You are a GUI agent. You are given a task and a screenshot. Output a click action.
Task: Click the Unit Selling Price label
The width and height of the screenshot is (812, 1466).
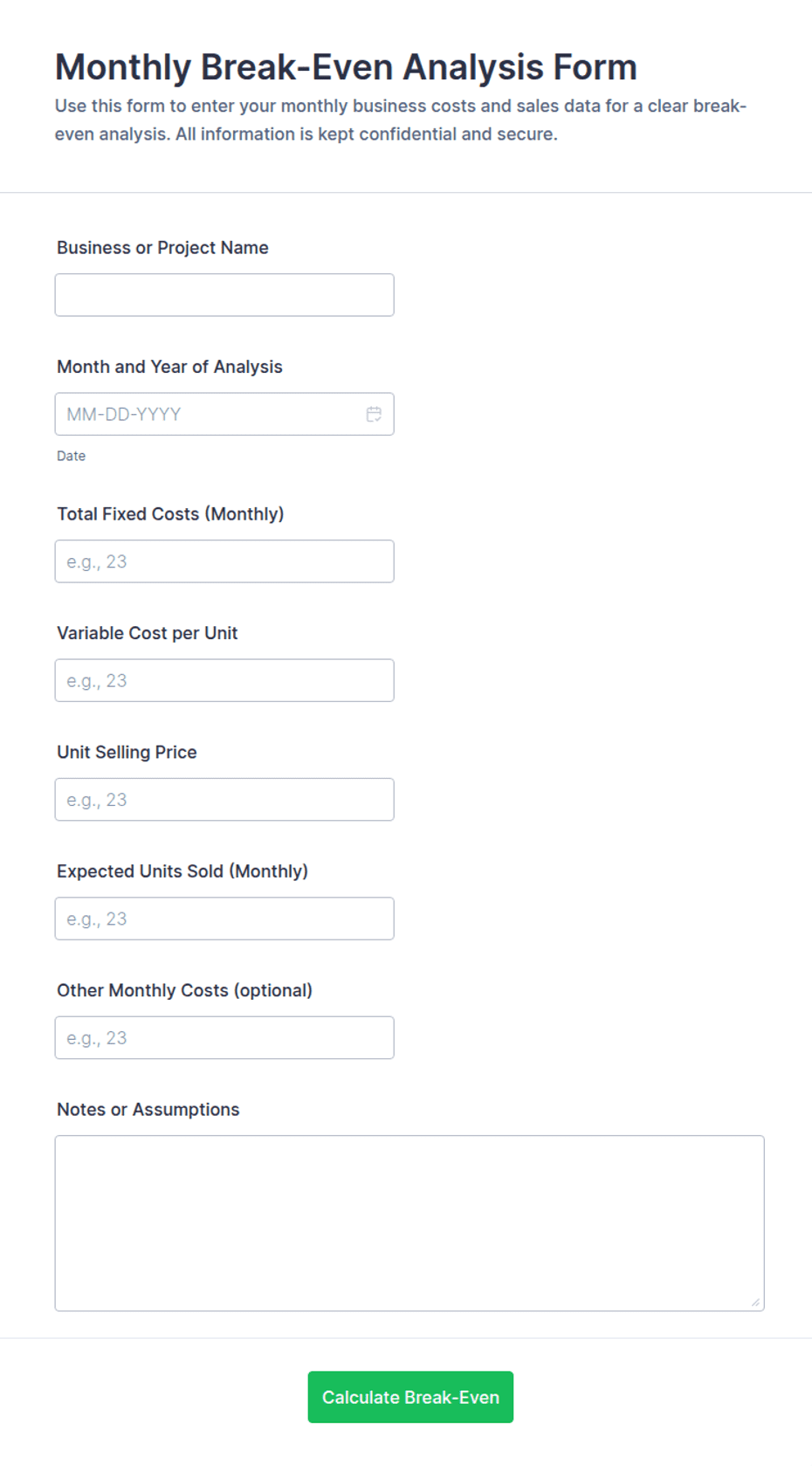tap(127, 753)
